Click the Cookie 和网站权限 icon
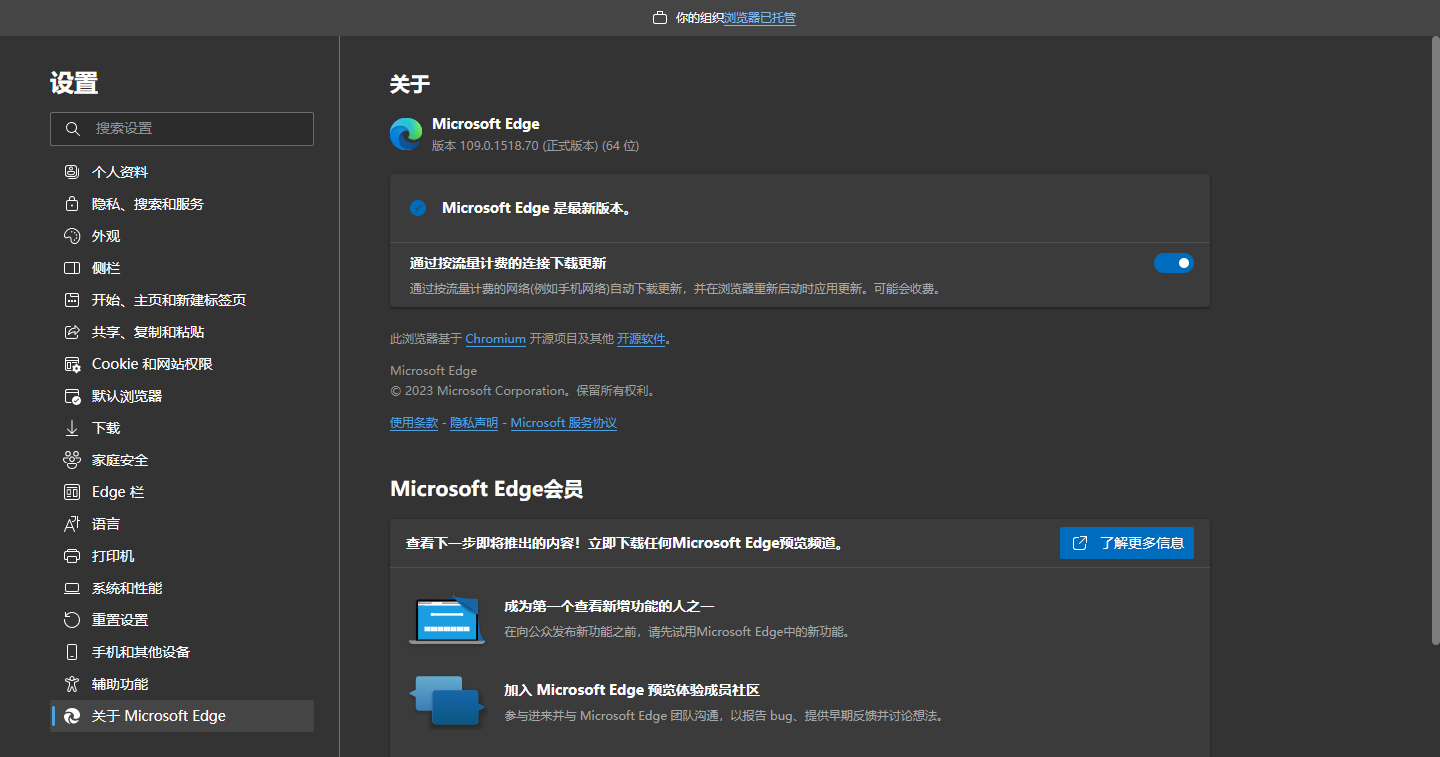 [x=71, y=363]
